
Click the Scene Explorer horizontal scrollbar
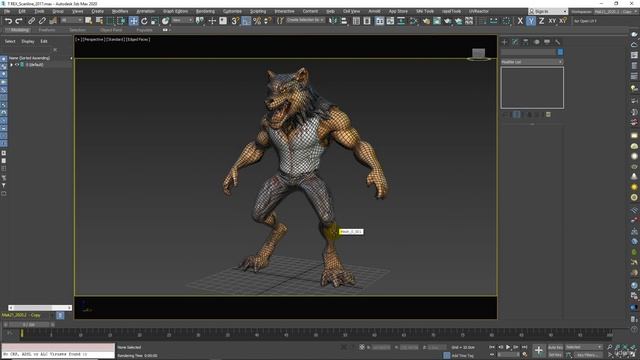(x=40, y=308)
